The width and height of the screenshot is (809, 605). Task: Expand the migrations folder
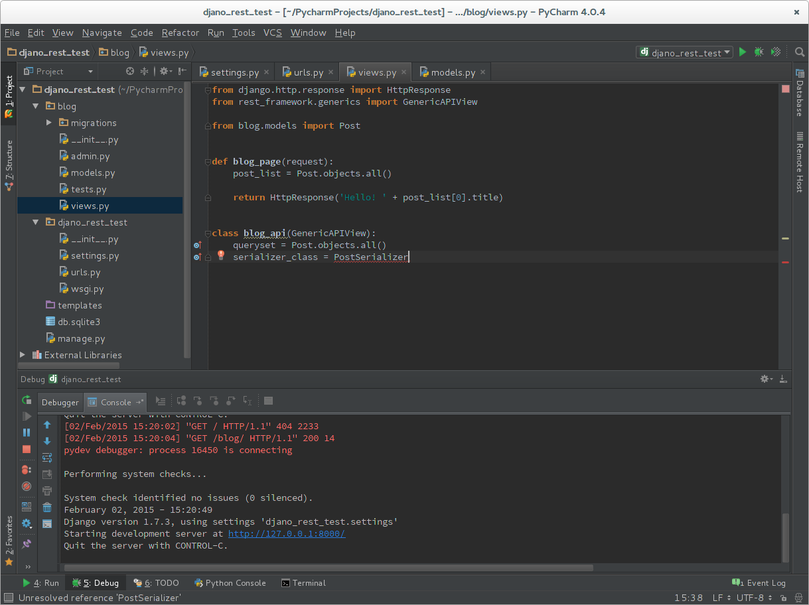click(x=48, y=122)
